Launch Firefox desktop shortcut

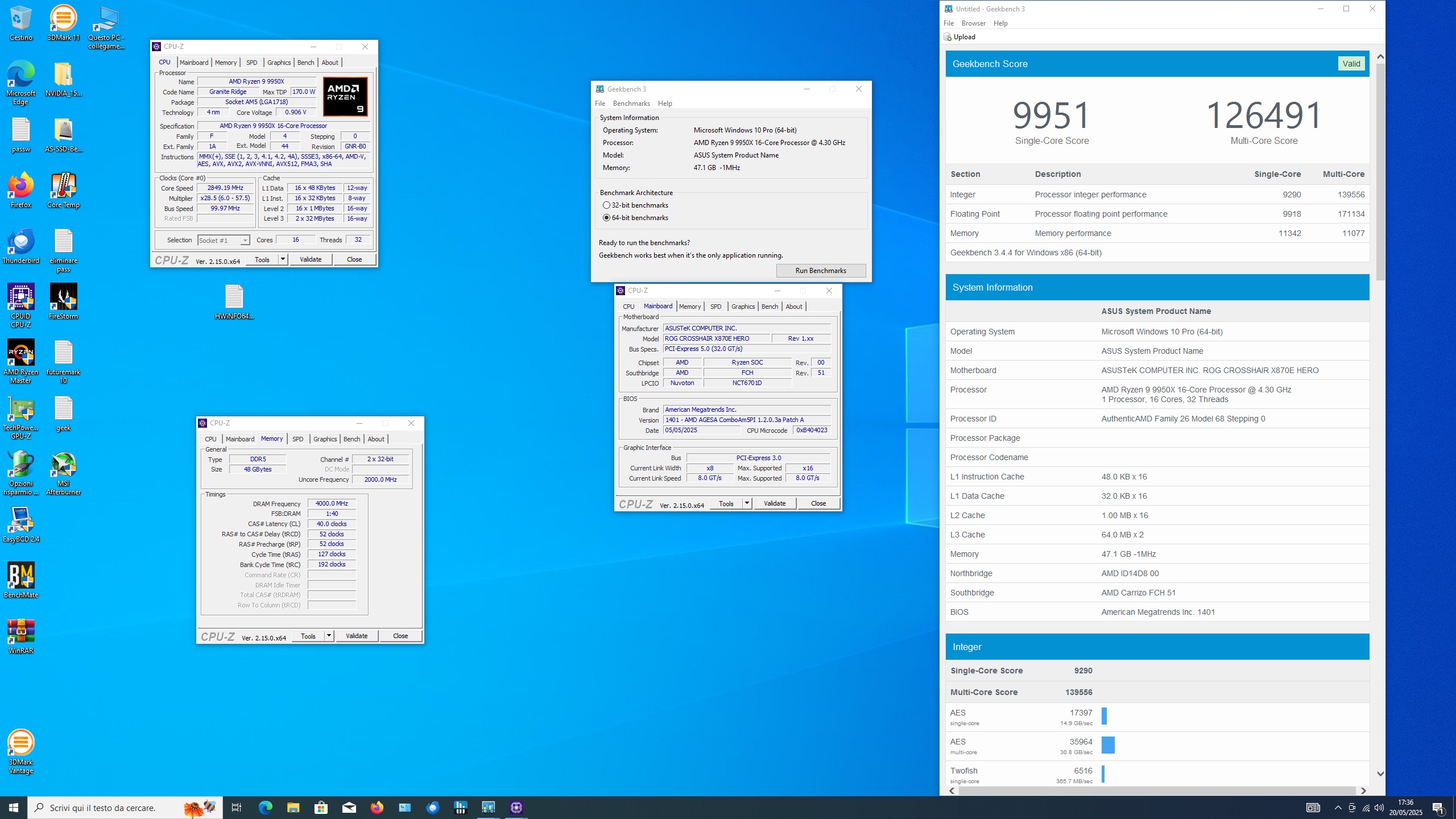tap(21, 191)
